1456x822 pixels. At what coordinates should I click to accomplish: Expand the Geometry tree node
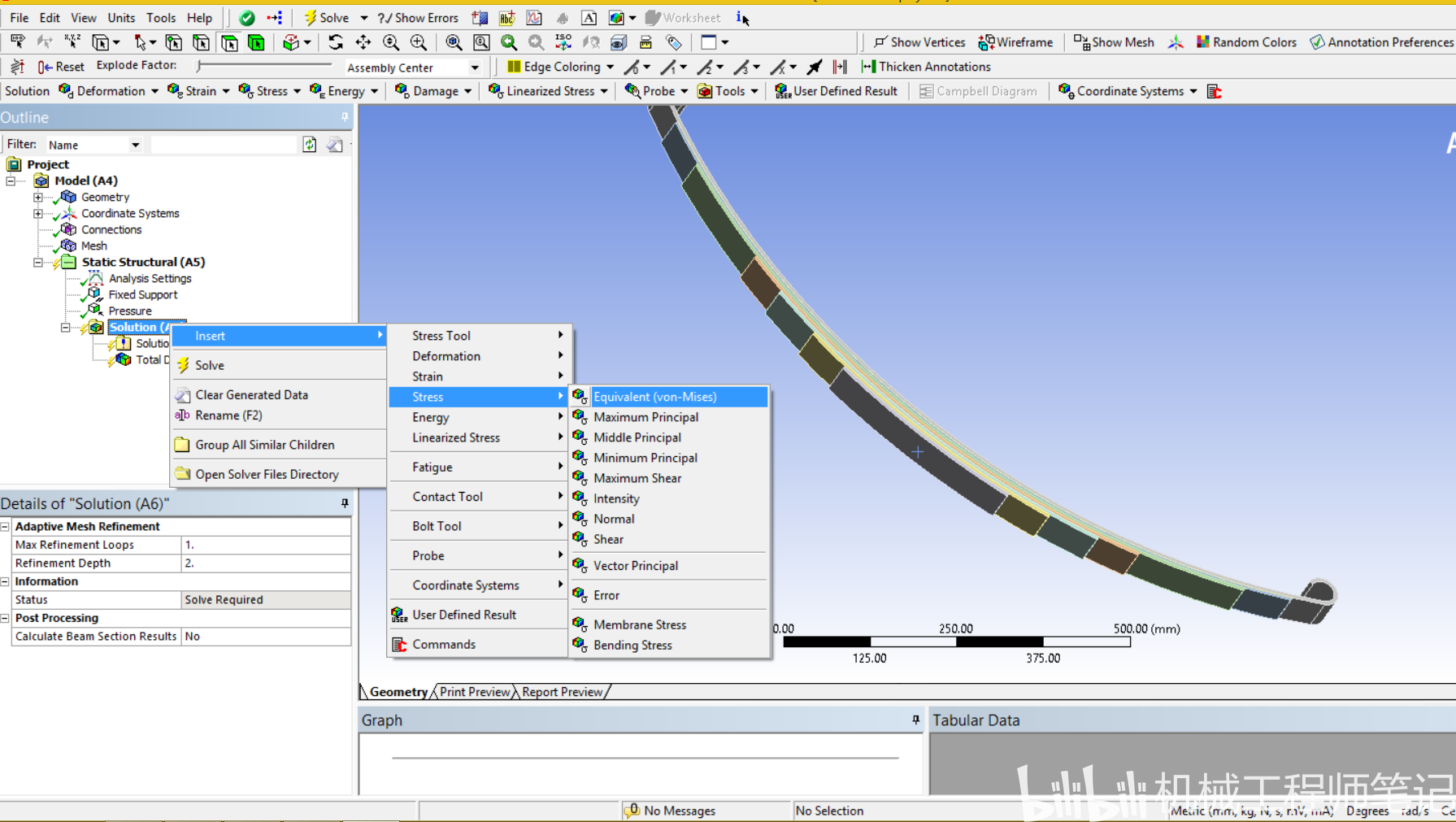38,197
